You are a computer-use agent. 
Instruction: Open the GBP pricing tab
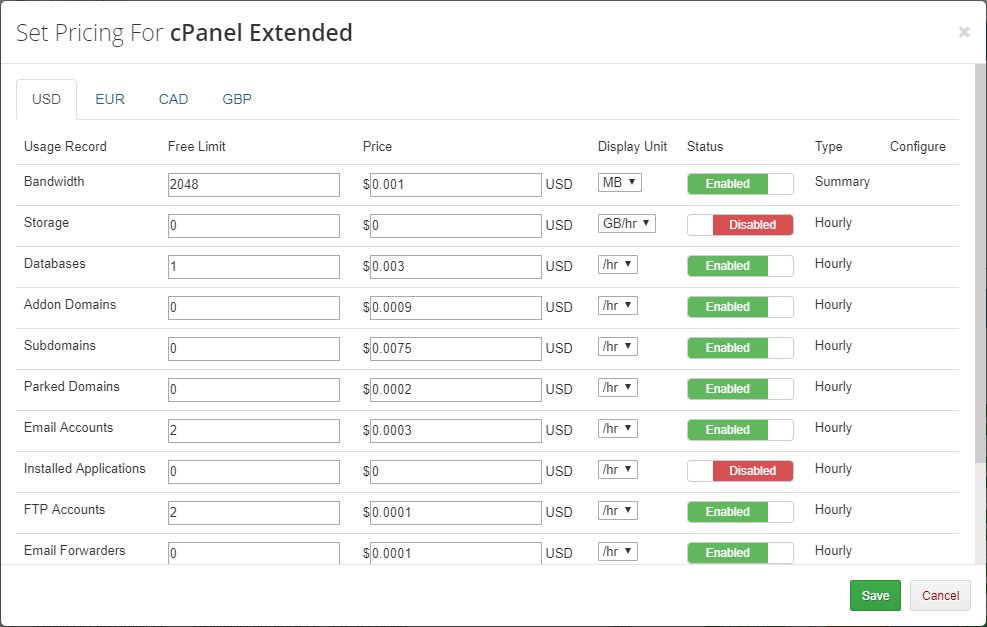(236, 99)
